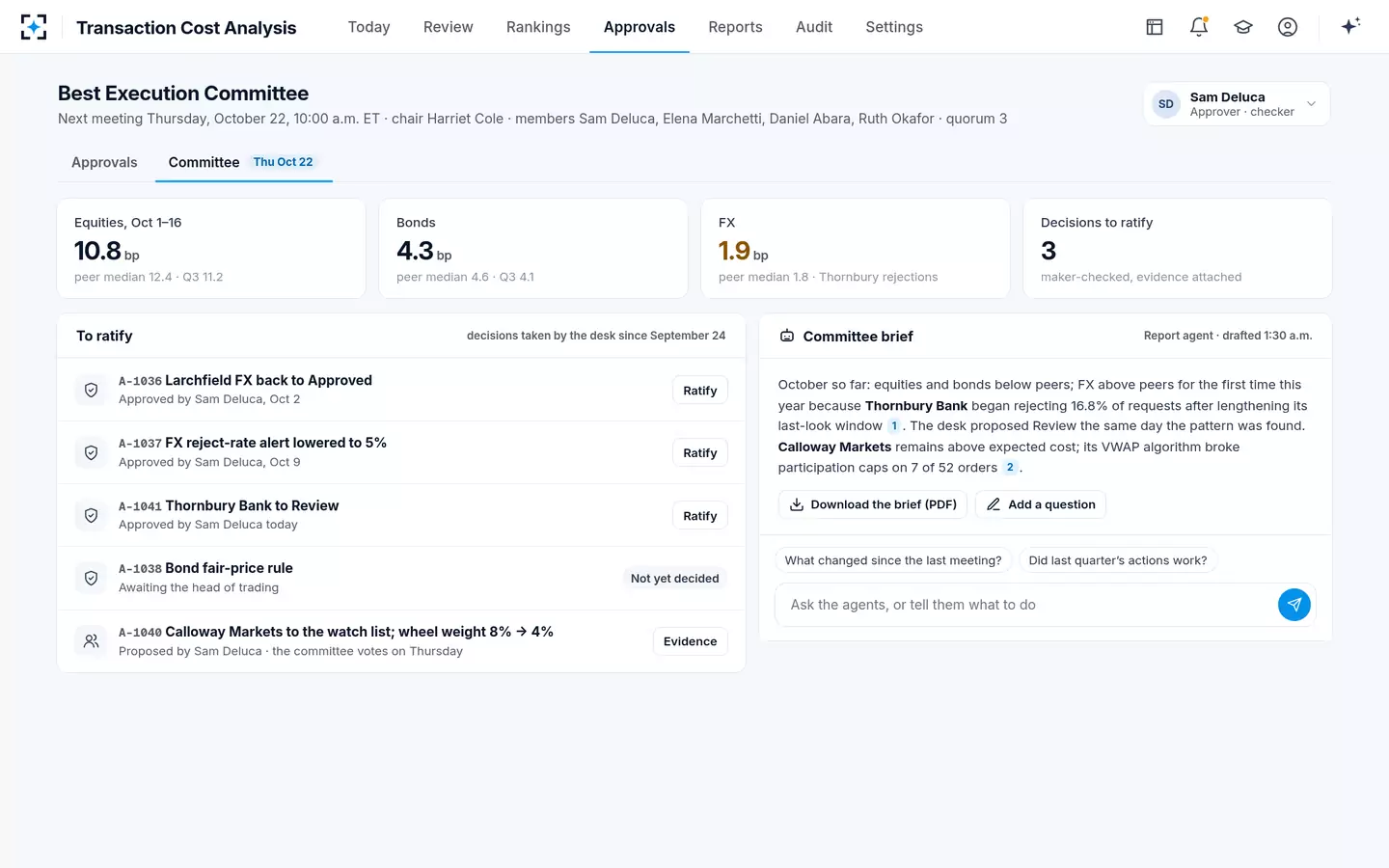Focus the 'Ask the agents' input field
Image resolution: width=1389 pixels, height=868 pixels.
[x=1027, y=605]
